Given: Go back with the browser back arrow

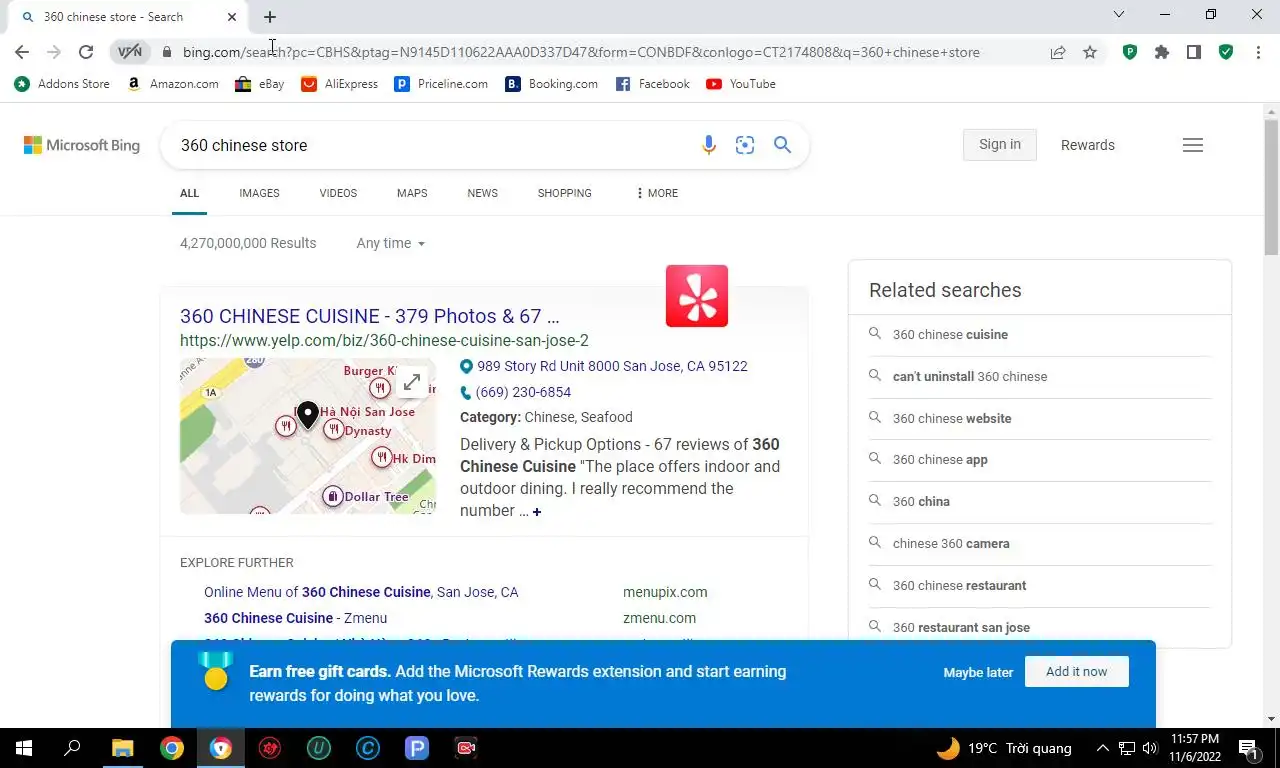Looking at the screenshot, I should [x=22, y=52].
